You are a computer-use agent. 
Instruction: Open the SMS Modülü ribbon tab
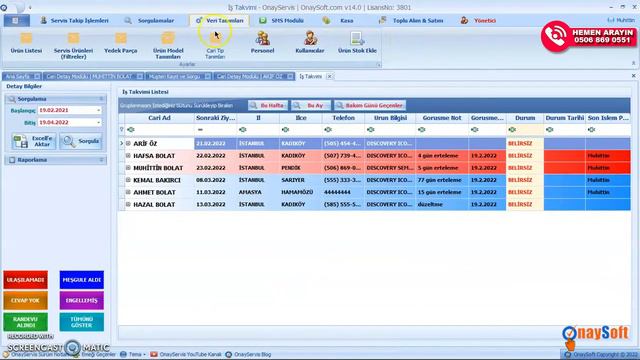pyautogui.click(x=282, y=20)
